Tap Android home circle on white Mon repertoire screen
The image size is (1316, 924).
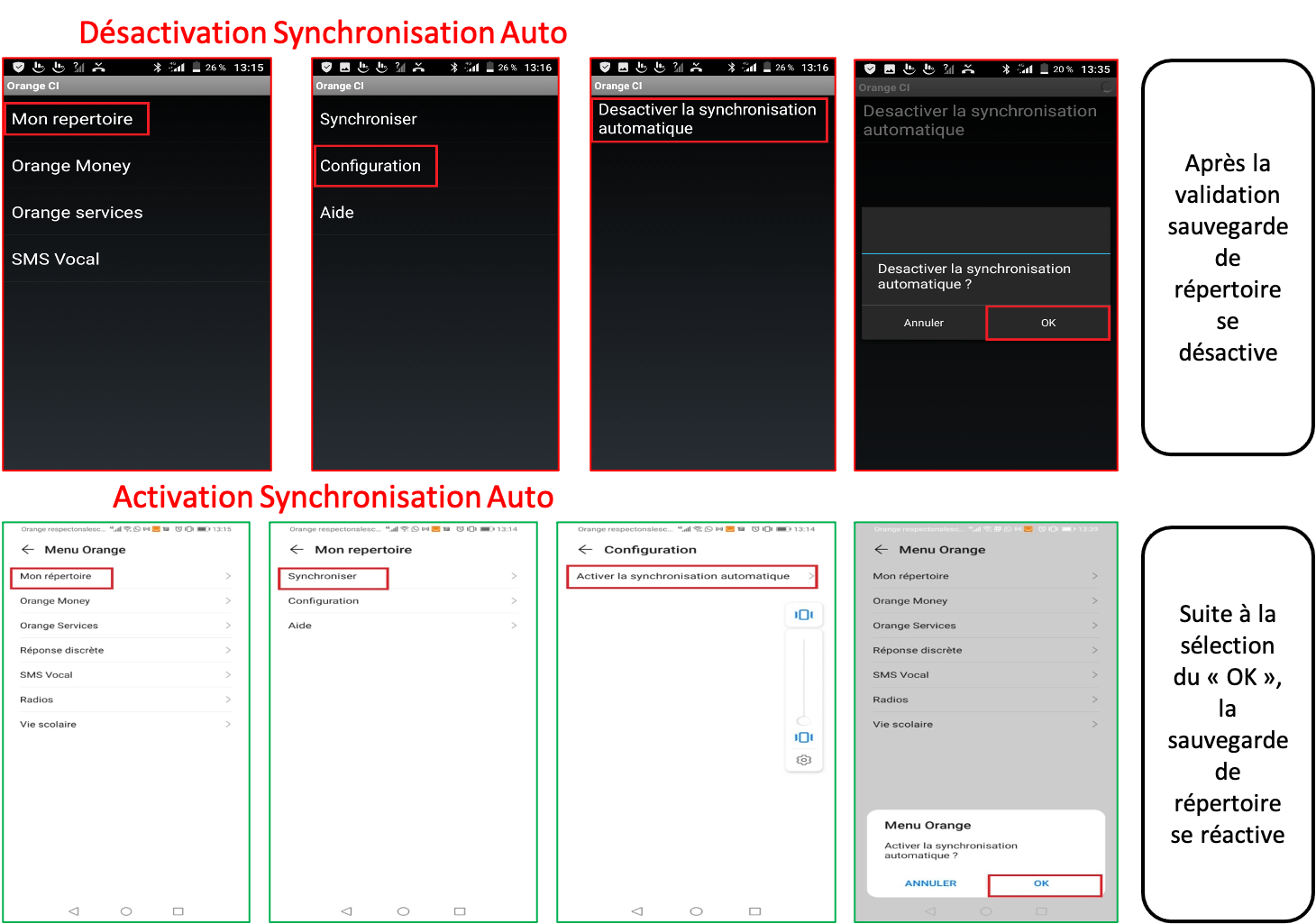click(403, 911)
